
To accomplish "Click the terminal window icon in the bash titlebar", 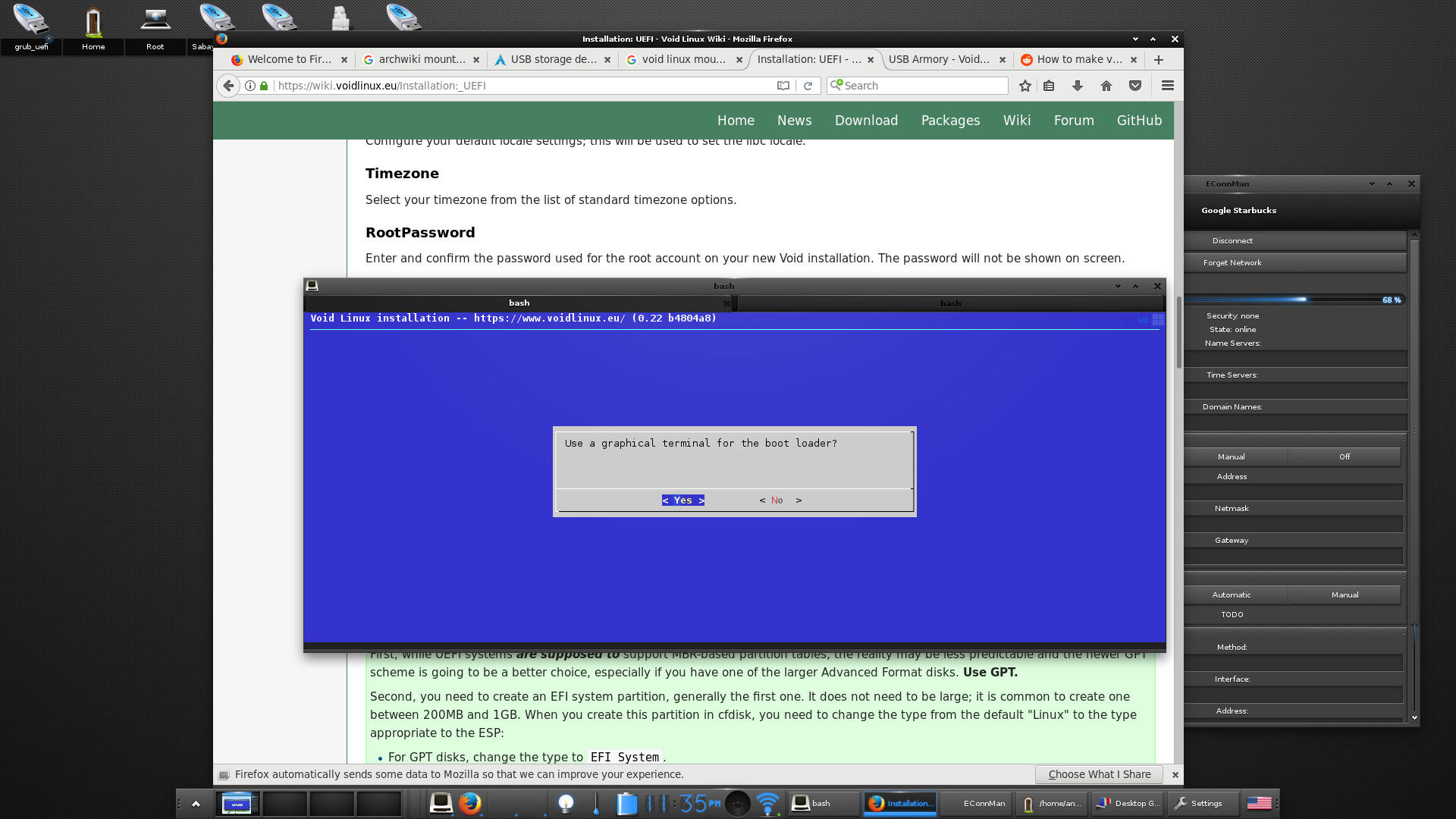I will [312, 285].
